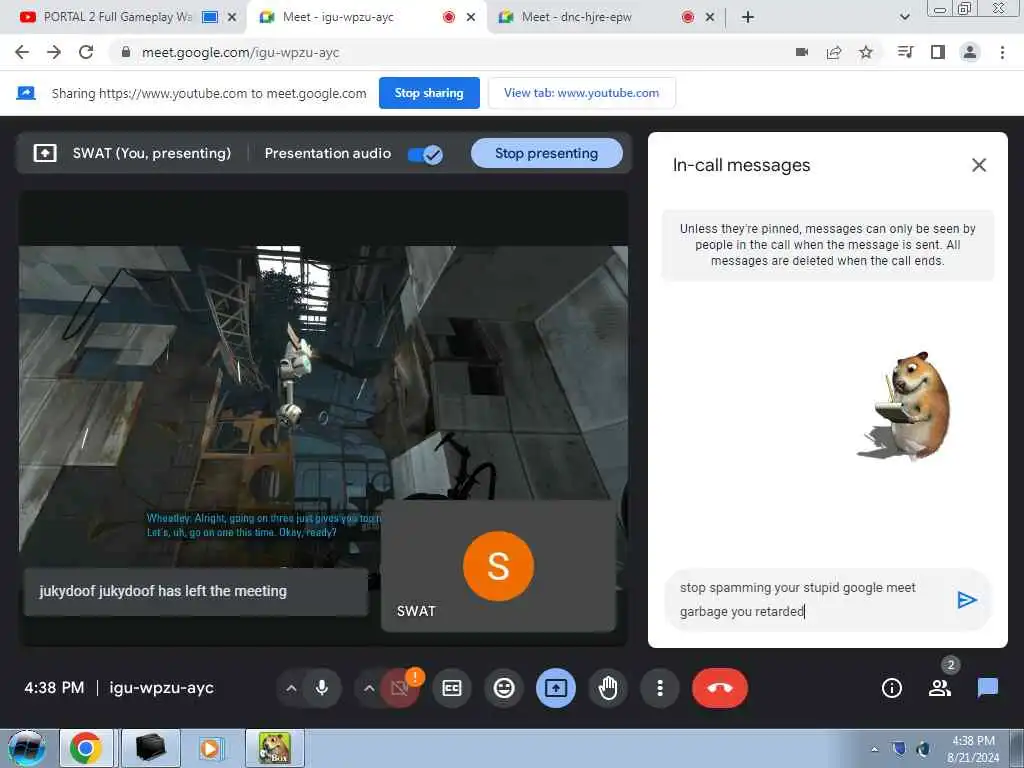This screenshot has width=1024, height=768.
Task: Open a new browser tab
Action: pos(748,17)
